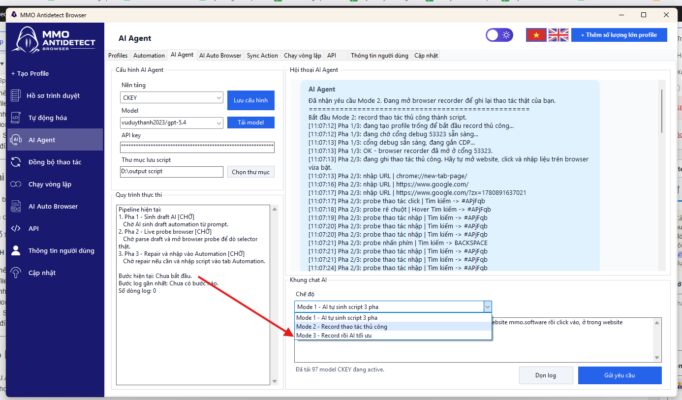Click the app icon in title bar
Image resolution: width=682 pixels, height=400 pixels.
[14, 15]
